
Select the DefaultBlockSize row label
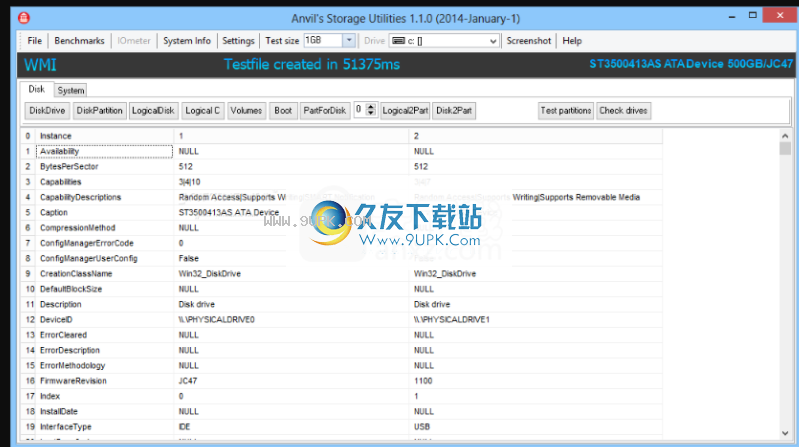click(x=71, y=289)
